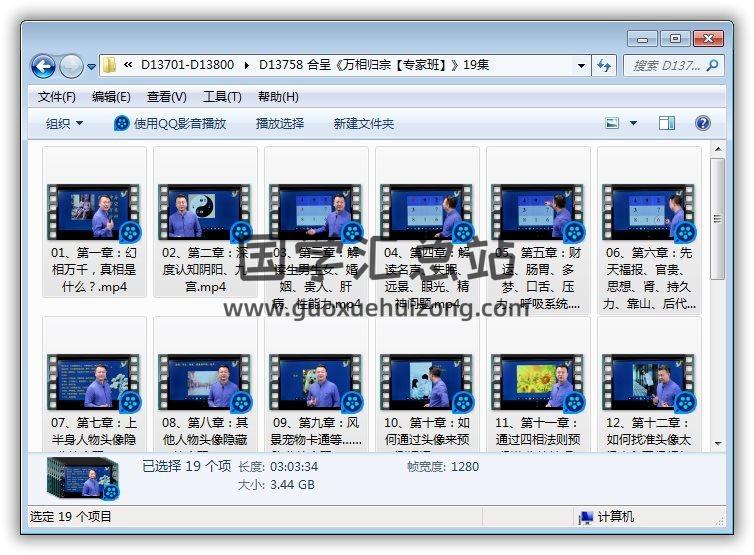Open the 文件(F) menu
The height and width of the screenshot is (555, 754).
pyautogui.click(x=57, y=97)
